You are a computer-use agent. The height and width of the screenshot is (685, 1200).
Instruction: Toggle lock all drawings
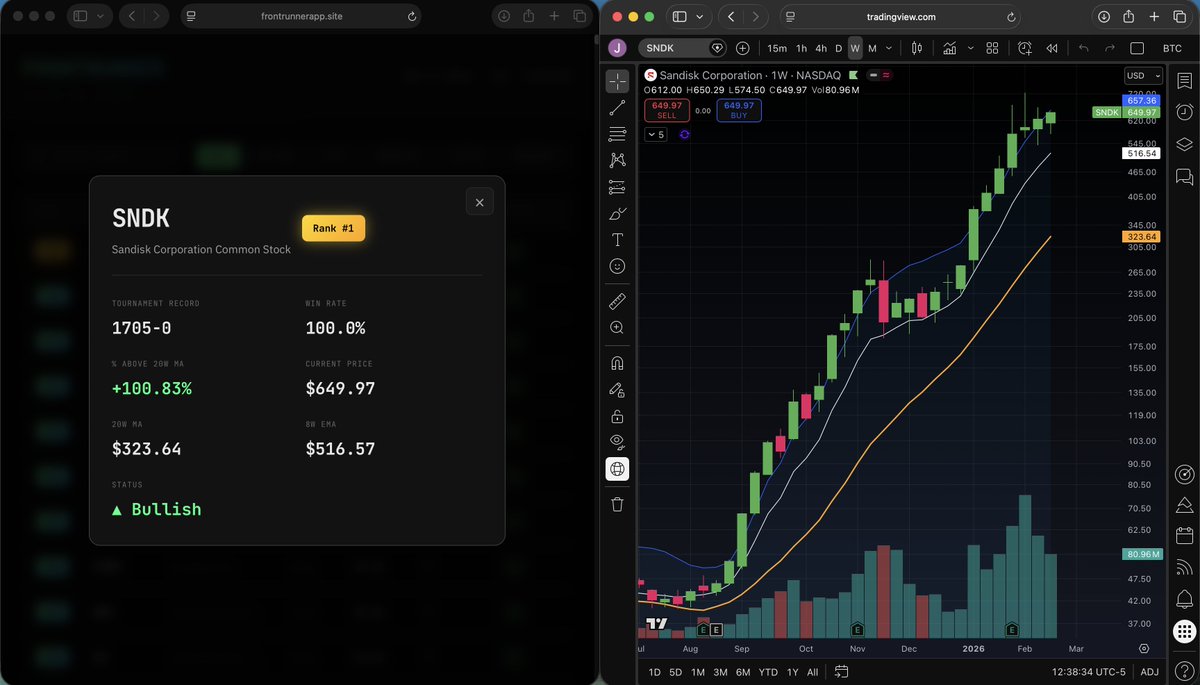(617, 416)
